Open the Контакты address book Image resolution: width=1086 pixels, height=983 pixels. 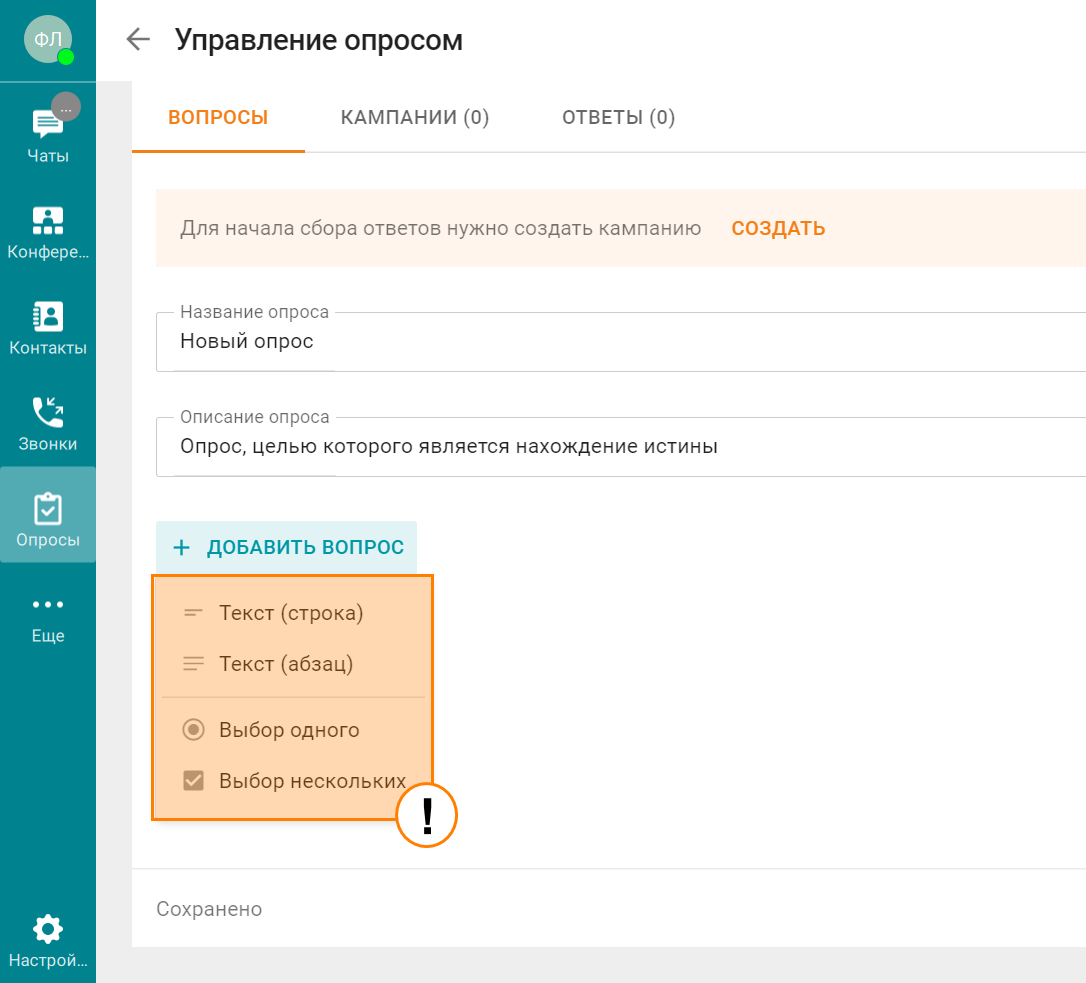[x=48, y=328]
